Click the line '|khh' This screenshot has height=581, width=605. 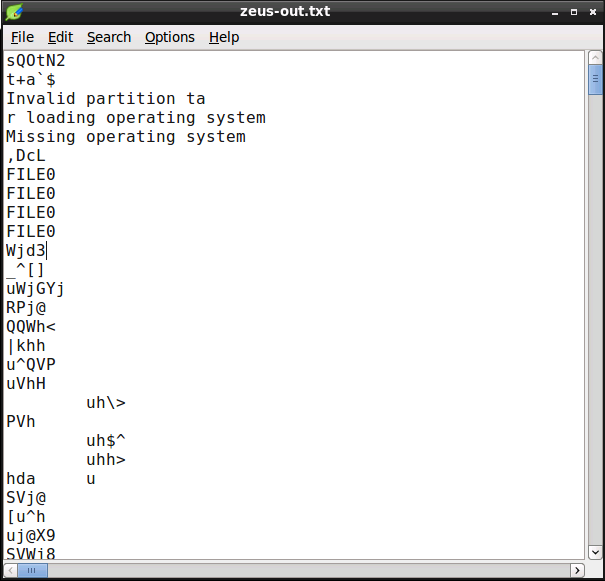coord(26,346)
